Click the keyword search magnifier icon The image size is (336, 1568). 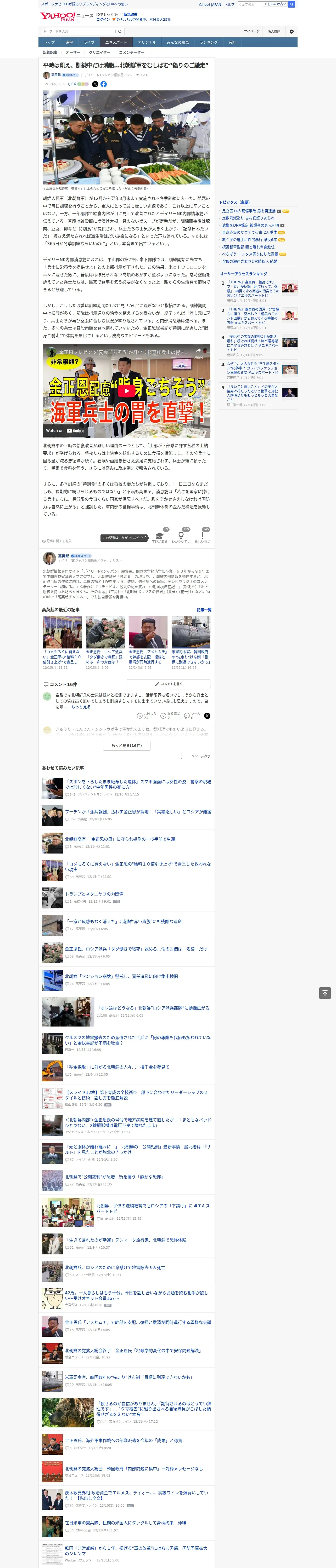coord(120,32)
